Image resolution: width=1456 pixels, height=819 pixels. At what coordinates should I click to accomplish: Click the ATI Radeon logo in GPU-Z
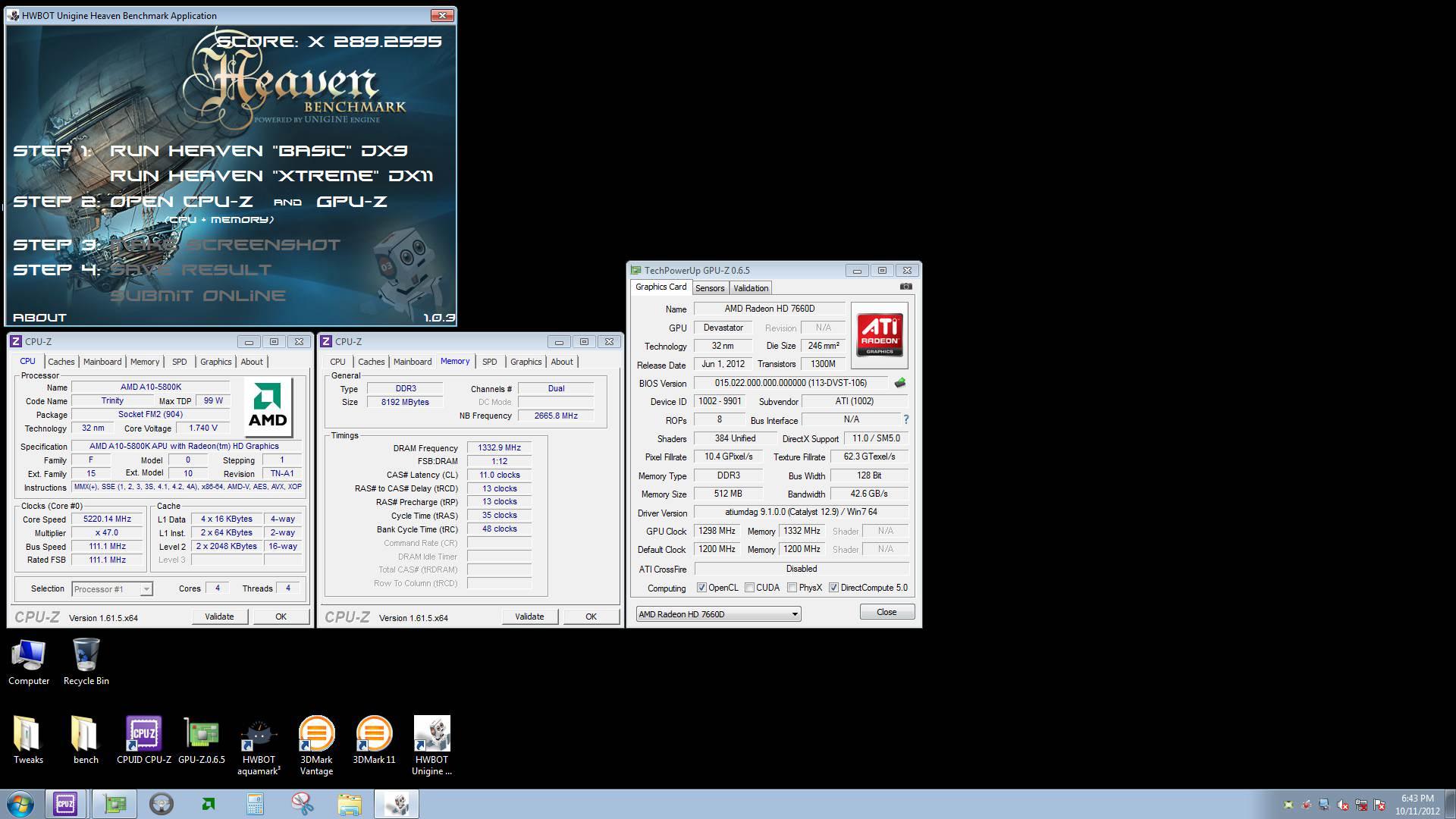[880, 335]
